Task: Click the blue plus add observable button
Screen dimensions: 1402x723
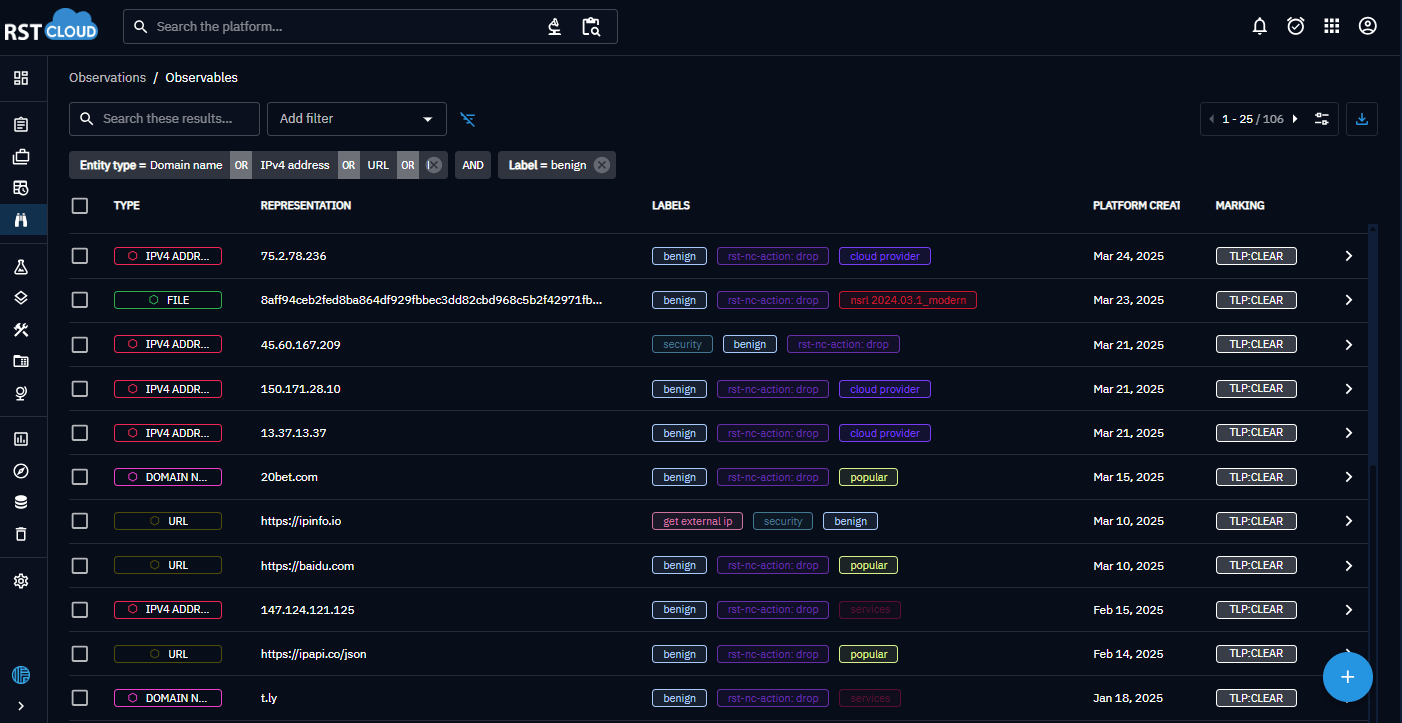Action: pos(1347,677)
